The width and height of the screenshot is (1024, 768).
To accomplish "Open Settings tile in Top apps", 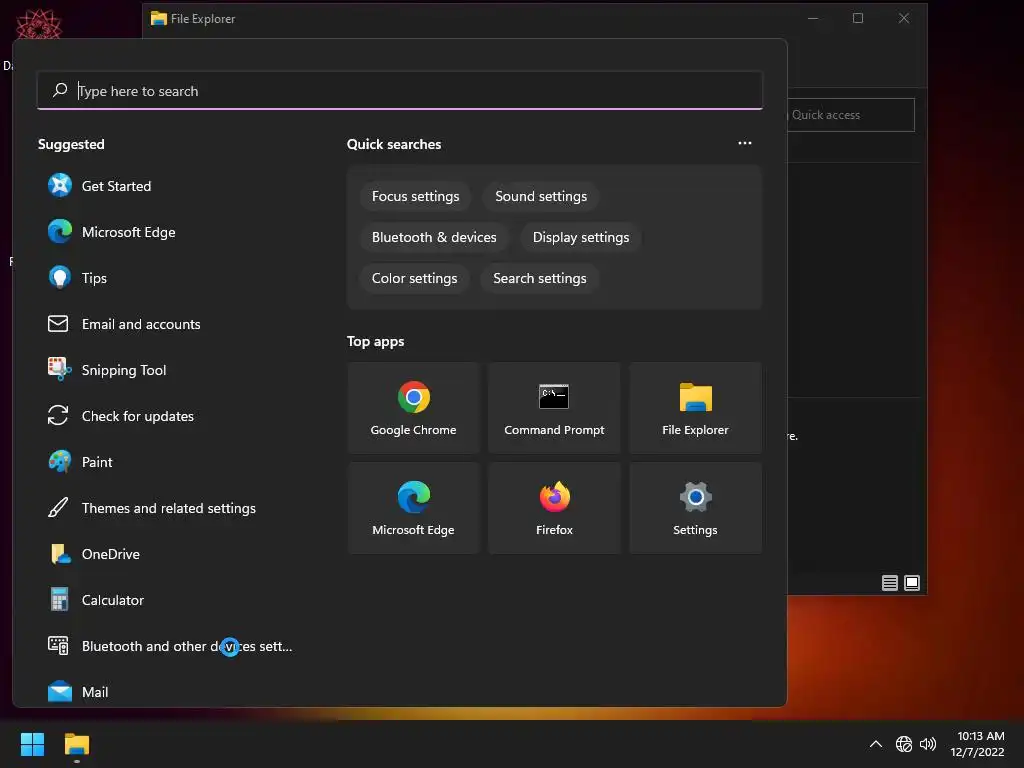I will (696, 508).
